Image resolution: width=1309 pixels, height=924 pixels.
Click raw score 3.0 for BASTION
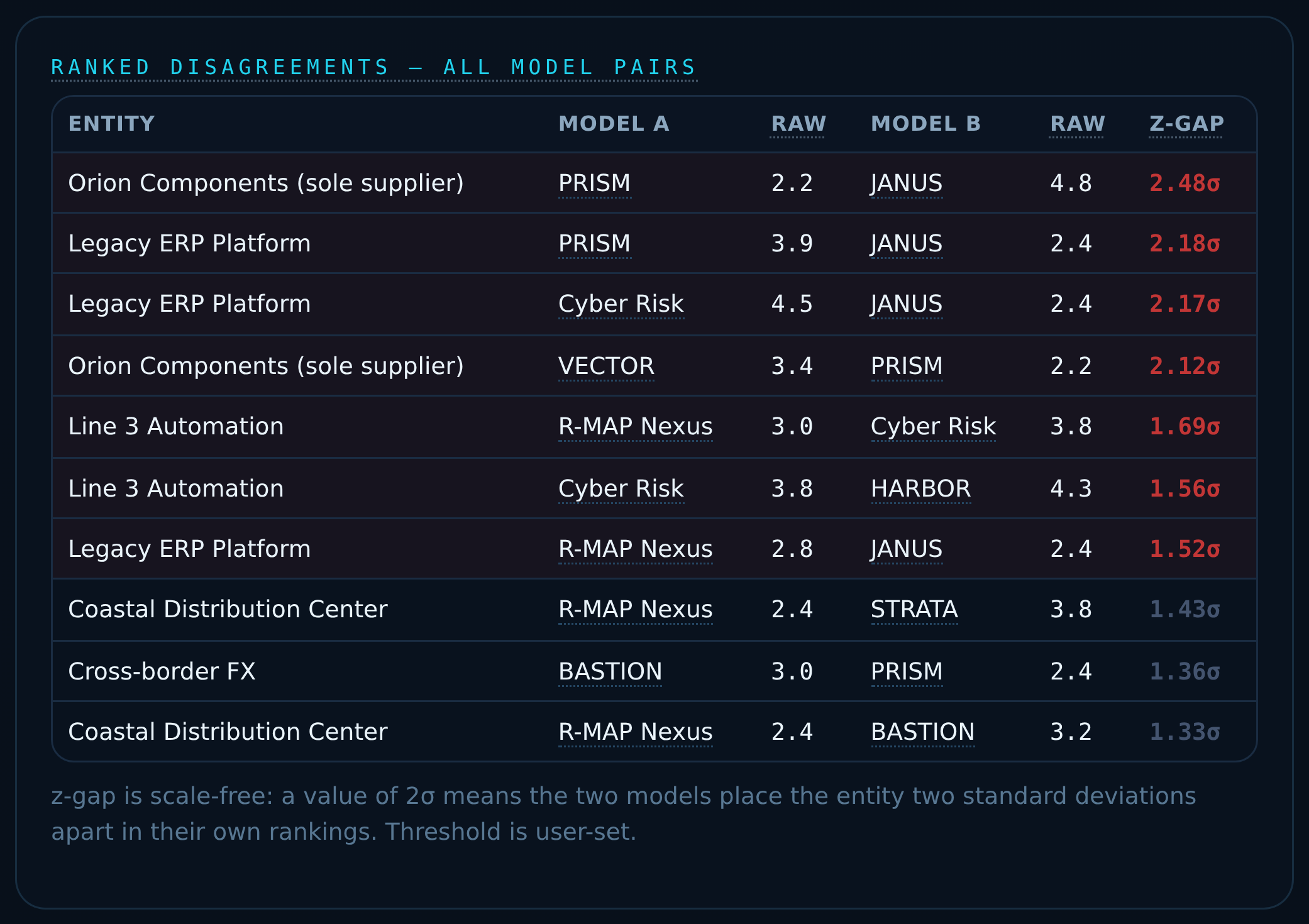(x=792, y=672)
